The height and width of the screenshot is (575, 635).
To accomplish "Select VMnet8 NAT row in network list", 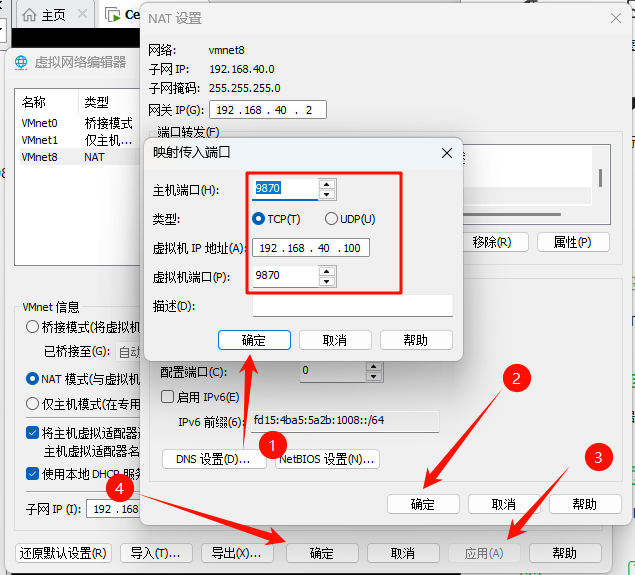I will click(79, 157).
